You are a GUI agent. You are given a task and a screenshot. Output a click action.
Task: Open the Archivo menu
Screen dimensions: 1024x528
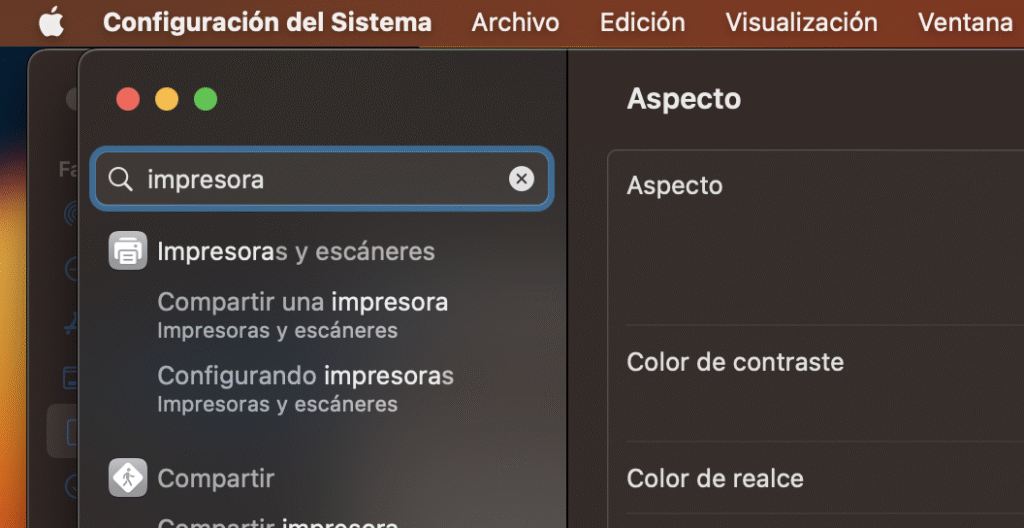coord(515,22)
